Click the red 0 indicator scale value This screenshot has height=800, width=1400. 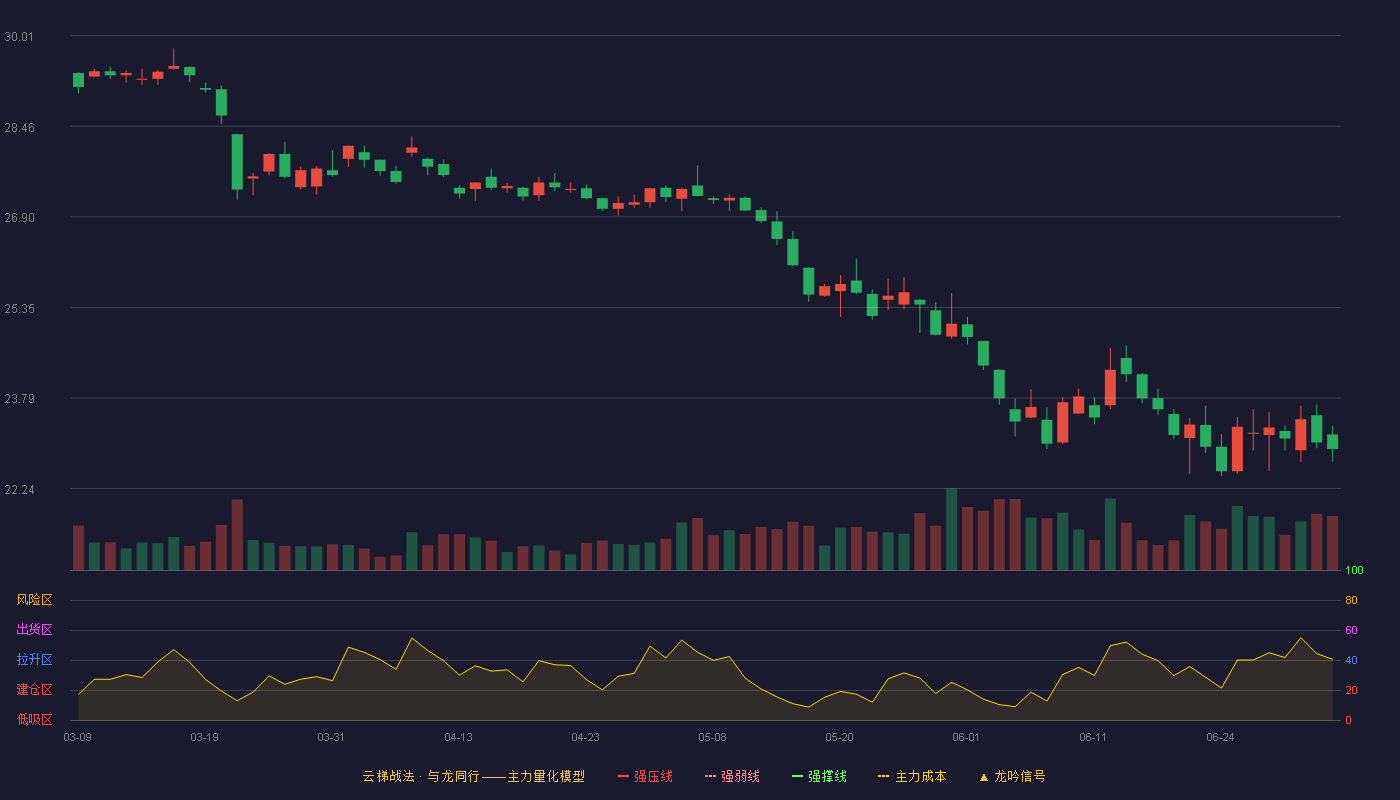coord(1348,720)
